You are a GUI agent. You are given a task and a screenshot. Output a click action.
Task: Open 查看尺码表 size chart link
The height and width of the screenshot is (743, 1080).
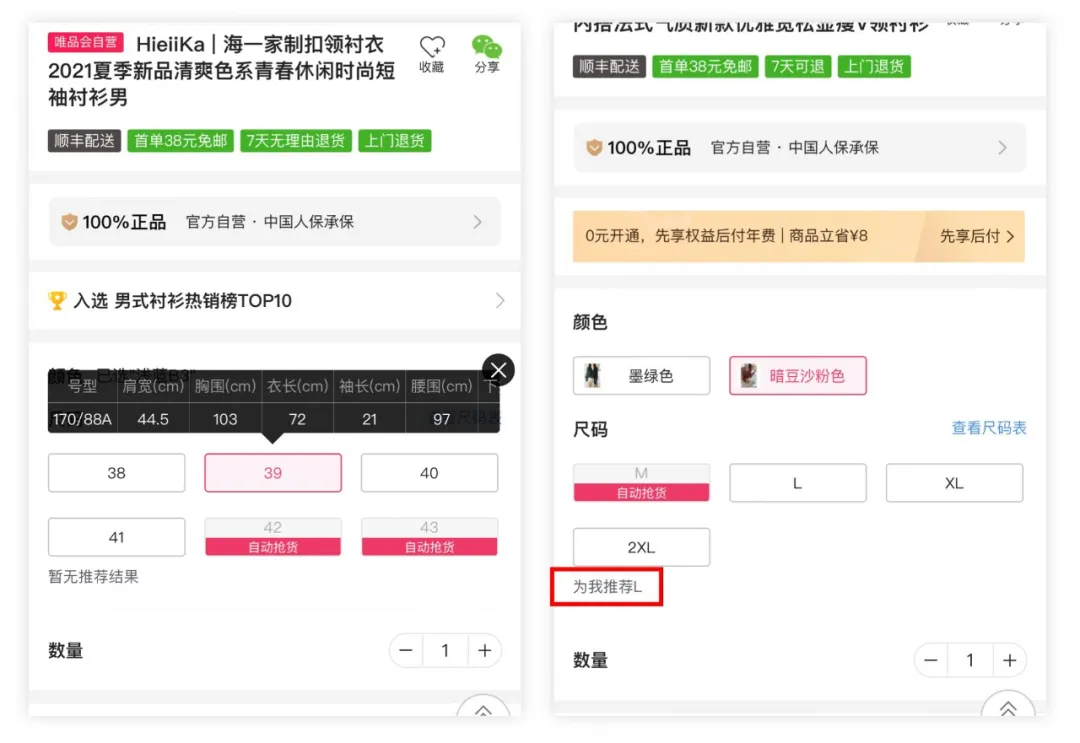pyautogui.click(x=988, y=428)
